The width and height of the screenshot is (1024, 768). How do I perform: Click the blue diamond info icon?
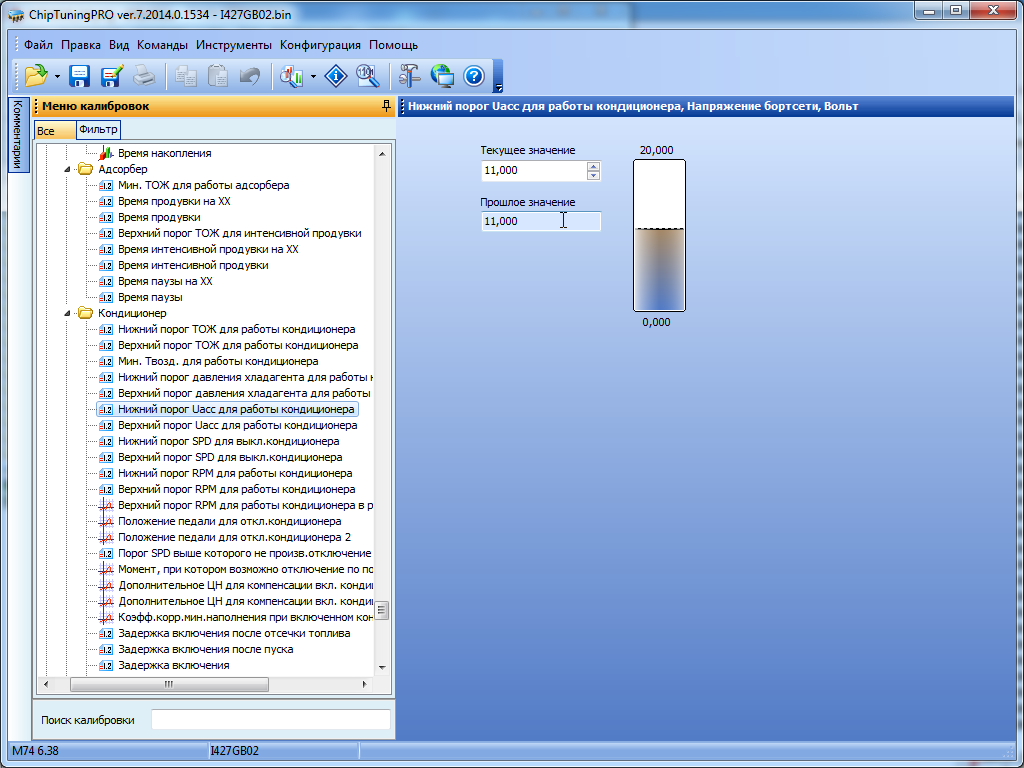337,76
